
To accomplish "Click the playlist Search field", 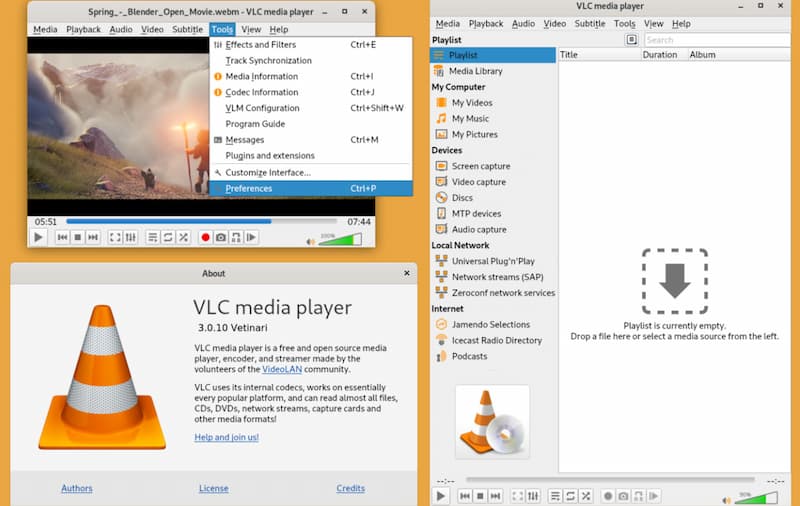I will (x=717, y=40).
